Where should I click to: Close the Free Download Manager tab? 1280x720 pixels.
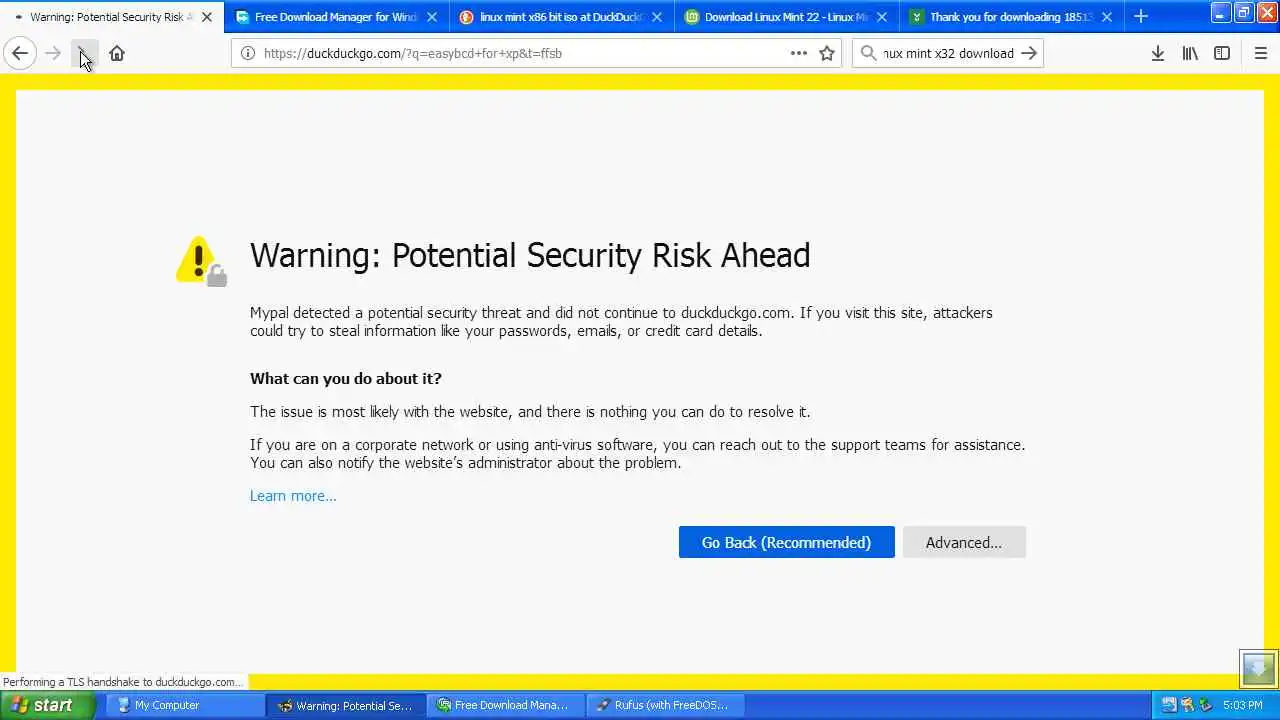(x=432, y=17)
